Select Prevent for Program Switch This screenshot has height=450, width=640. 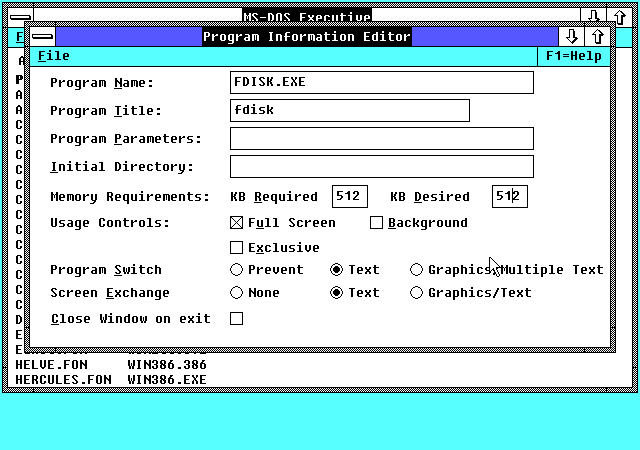(x=236, y=270)
